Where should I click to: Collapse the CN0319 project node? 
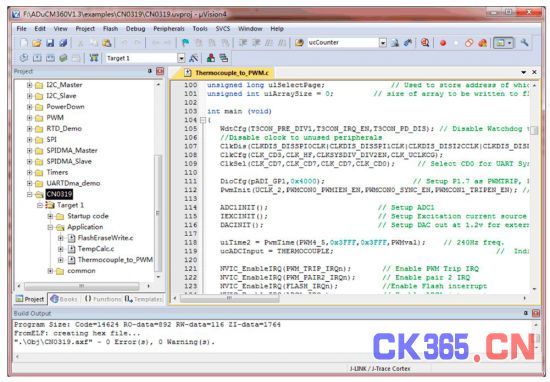(x=30, y=194)
